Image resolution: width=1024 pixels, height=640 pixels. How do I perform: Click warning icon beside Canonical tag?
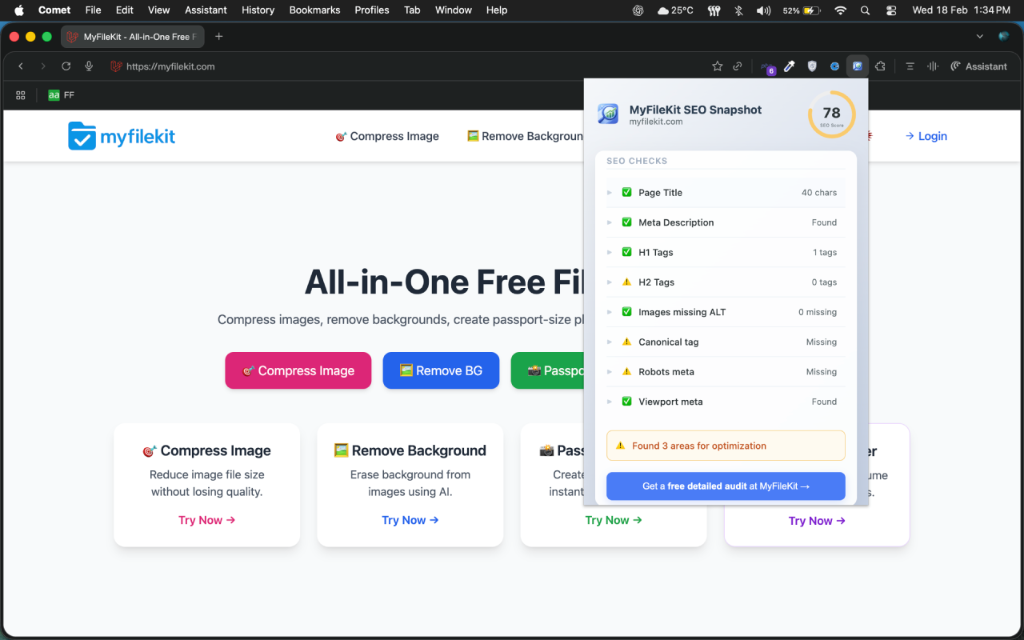pyautogui.click(x=626, y=342)
